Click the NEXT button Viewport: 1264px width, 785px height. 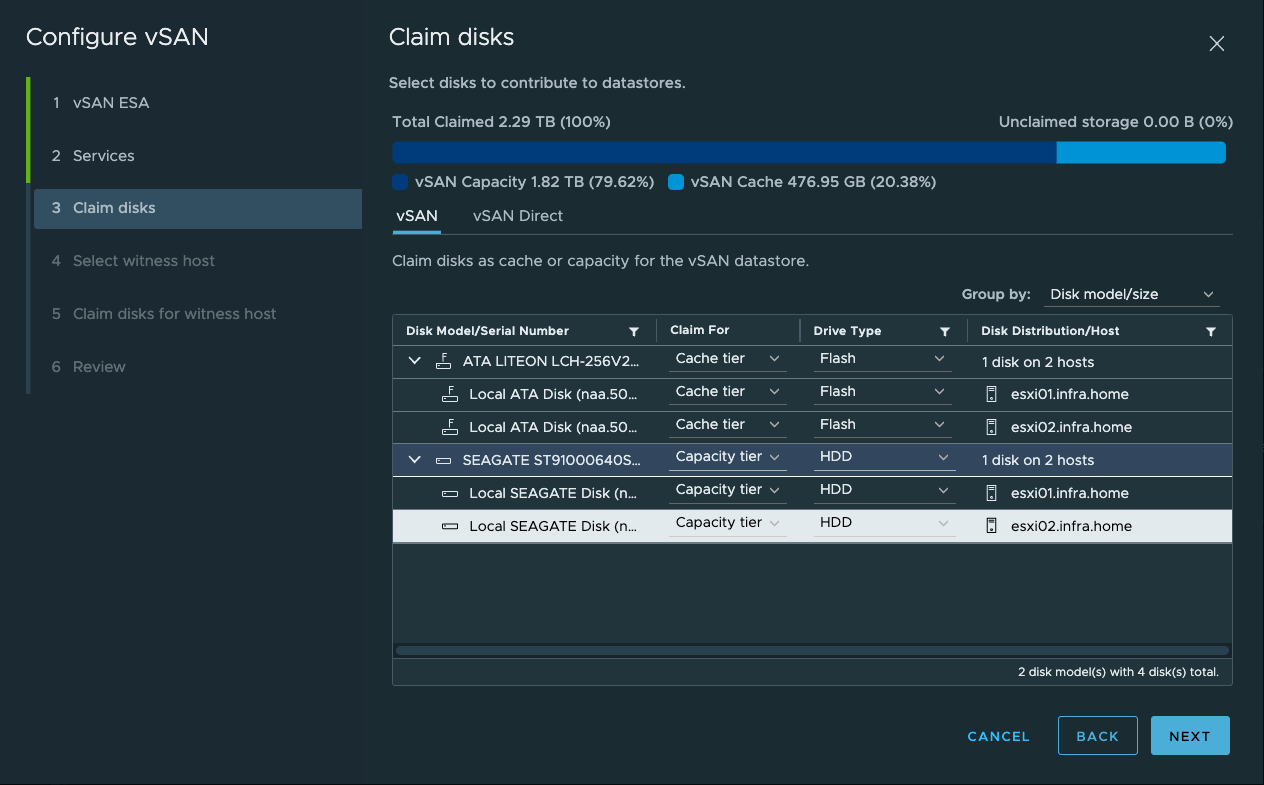pyautogui.click(x=1189, y=735)
